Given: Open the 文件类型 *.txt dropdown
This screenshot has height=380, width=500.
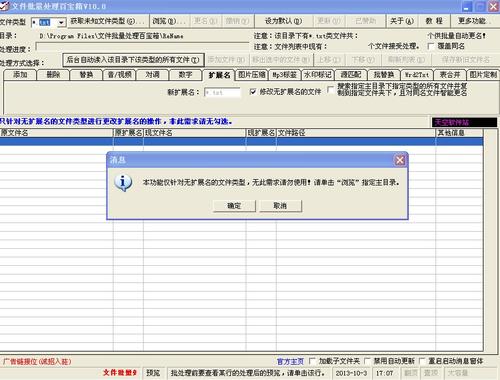Looking at the screenshot, I should coord(61,23).
